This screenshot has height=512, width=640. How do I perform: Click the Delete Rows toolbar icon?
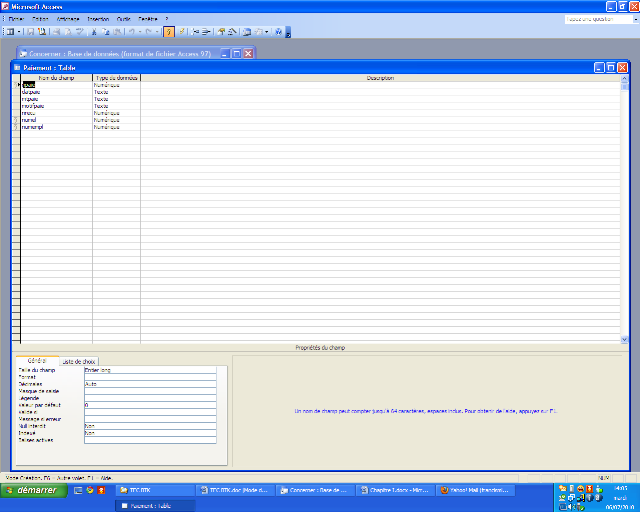coord(206,32)
